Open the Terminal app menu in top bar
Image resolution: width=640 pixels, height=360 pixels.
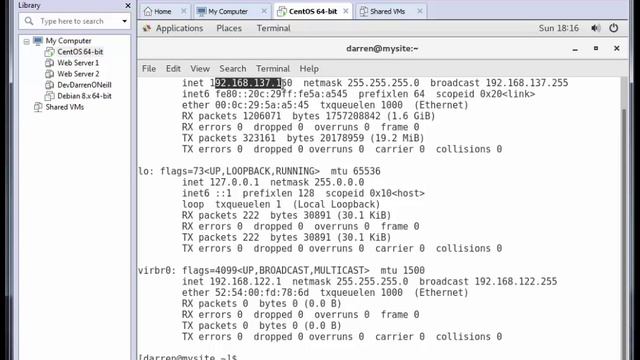(x=273, y=28)
